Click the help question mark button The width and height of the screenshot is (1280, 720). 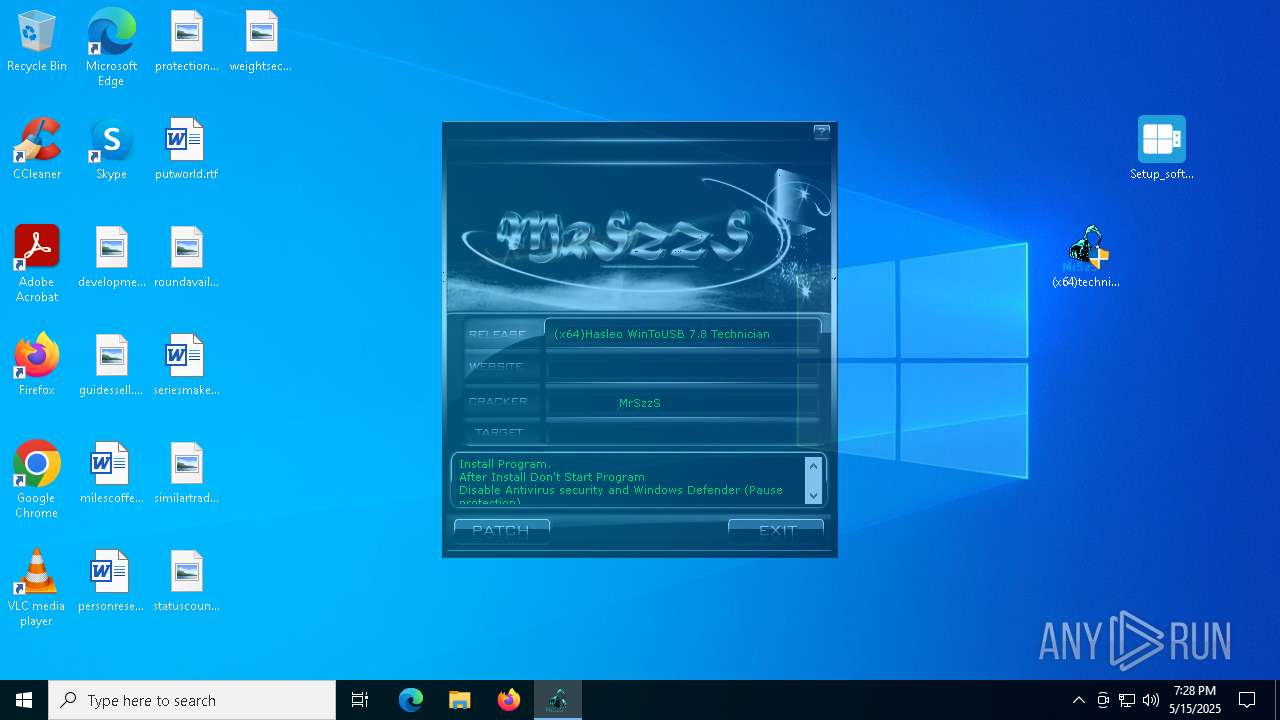point(822,132)
